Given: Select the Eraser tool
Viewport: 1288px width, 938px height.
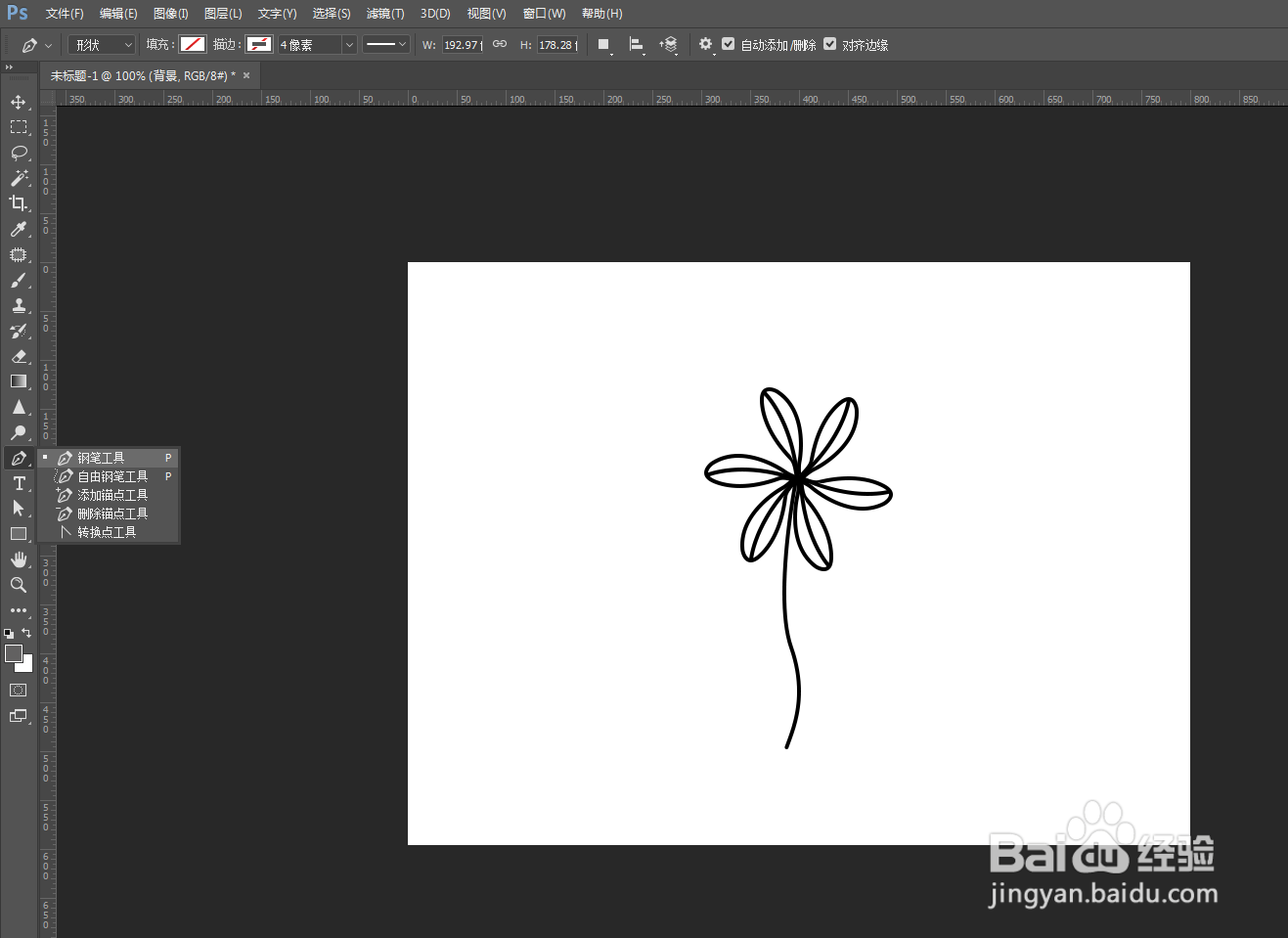Looking at the screenshot, I should pos(19,356).
